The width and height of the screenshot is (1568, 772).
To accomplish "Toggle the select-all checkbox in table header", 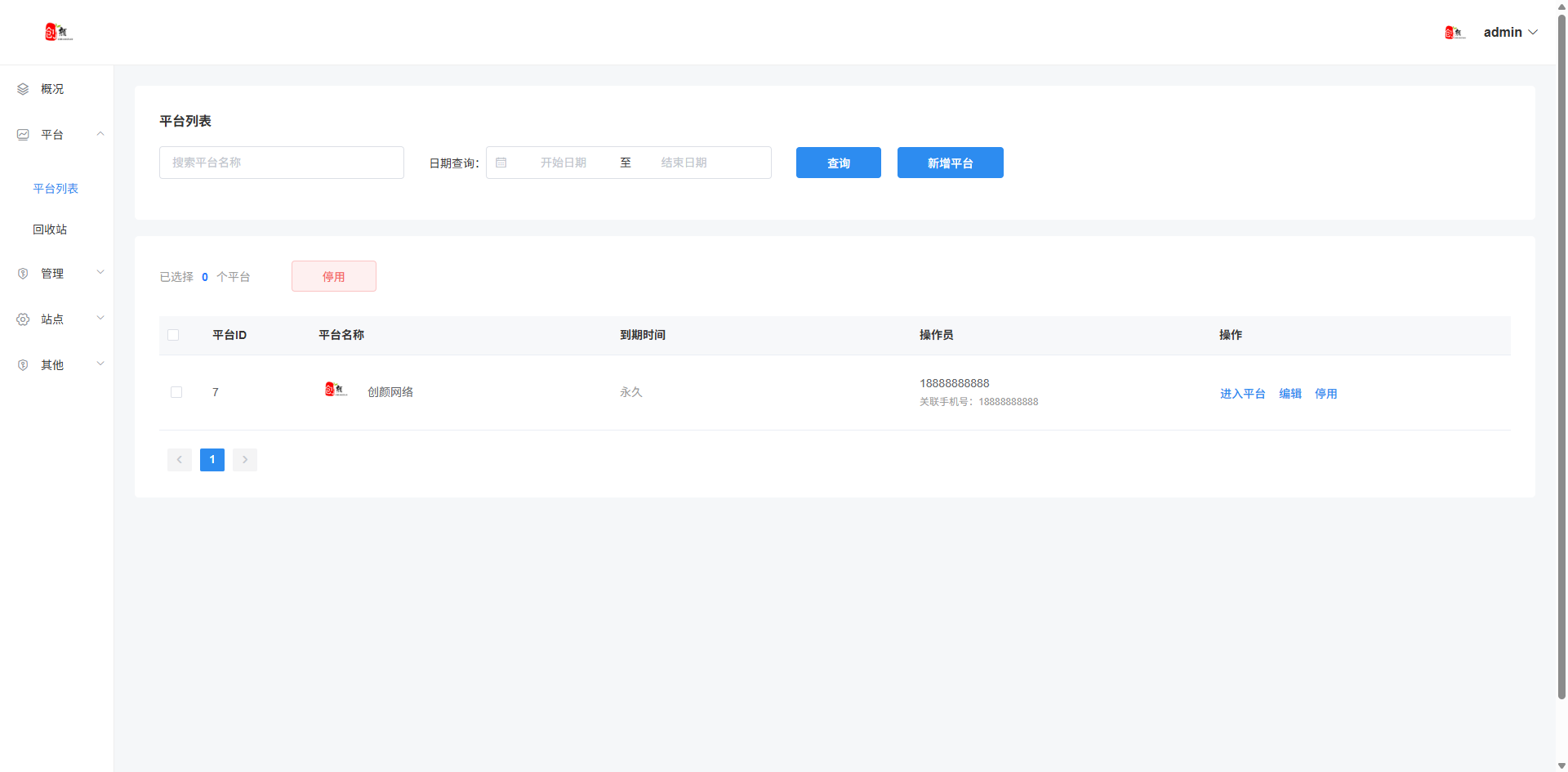I will (173, 335).
